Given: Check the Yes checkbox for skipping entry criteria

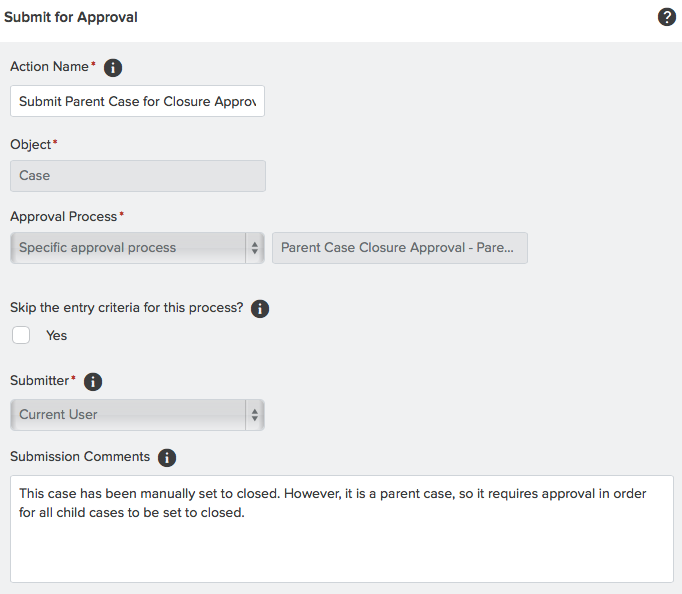Looking at the screenshot, I should 21,335.
